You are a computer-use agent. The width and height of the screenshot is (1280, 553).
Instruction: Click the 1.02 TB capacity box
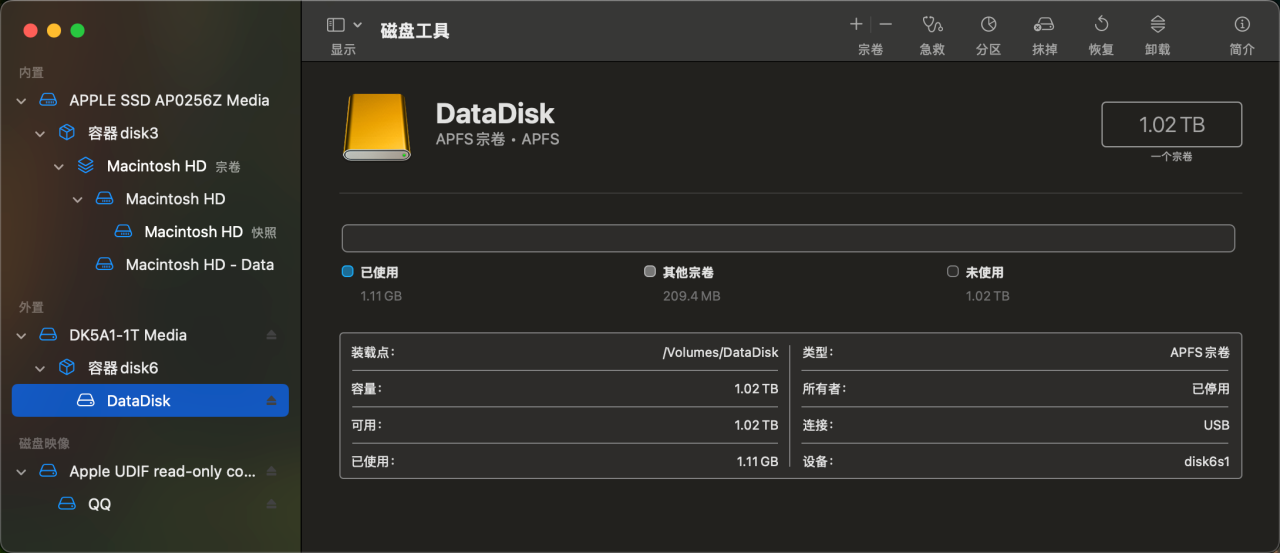point(1171,125)
